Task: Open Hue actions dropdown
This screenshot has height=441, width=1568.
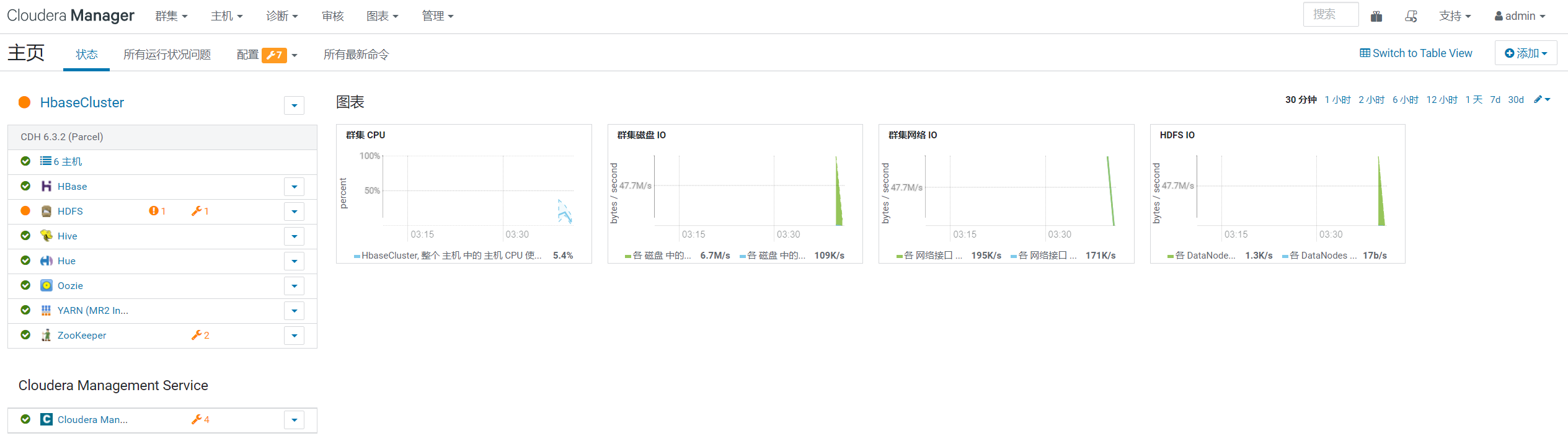Action: coord(295,261)
